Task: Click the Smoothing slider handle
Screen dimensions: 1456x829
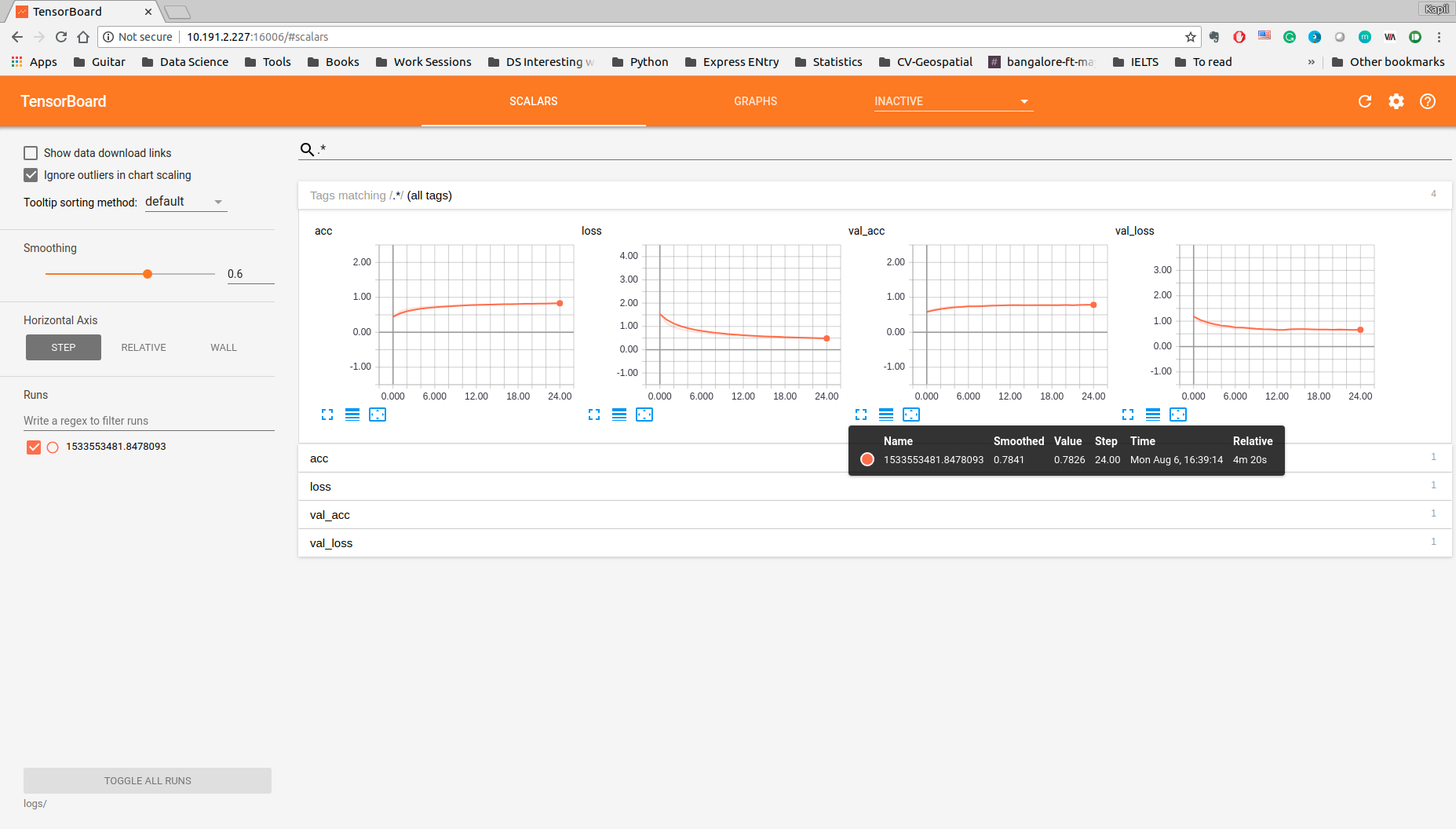Action: click(148, 274)
